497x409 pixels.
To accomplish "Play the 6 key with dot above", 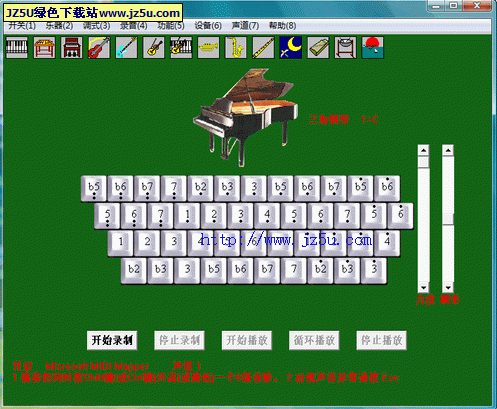I will 401,216.
